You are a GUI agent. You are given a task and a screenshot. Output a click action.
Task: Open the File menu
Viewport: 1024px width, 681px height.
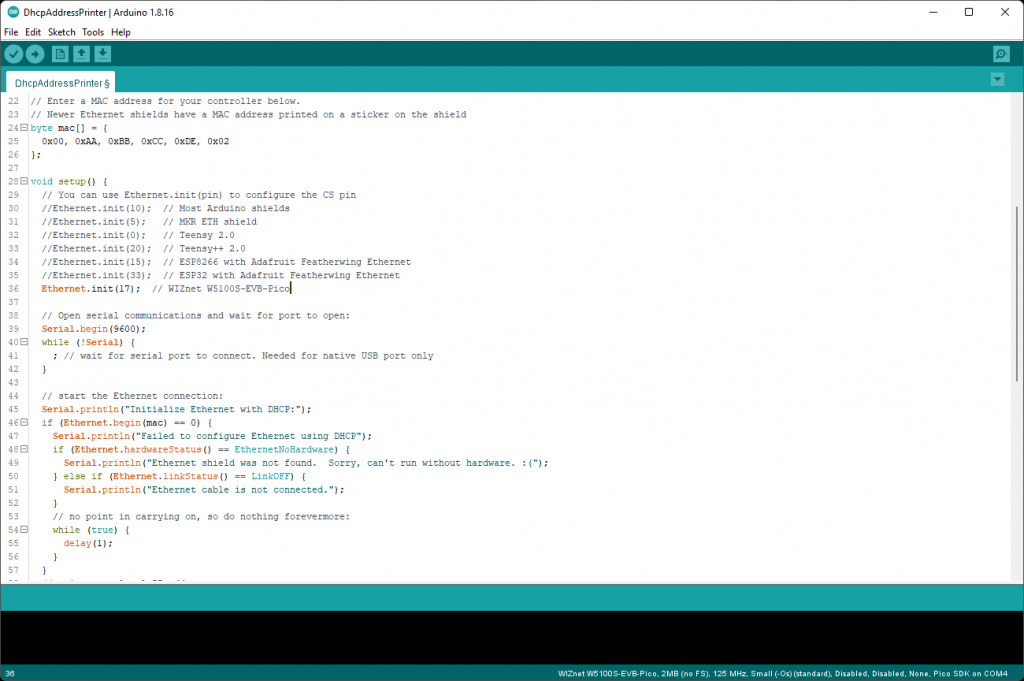(11, 32)
